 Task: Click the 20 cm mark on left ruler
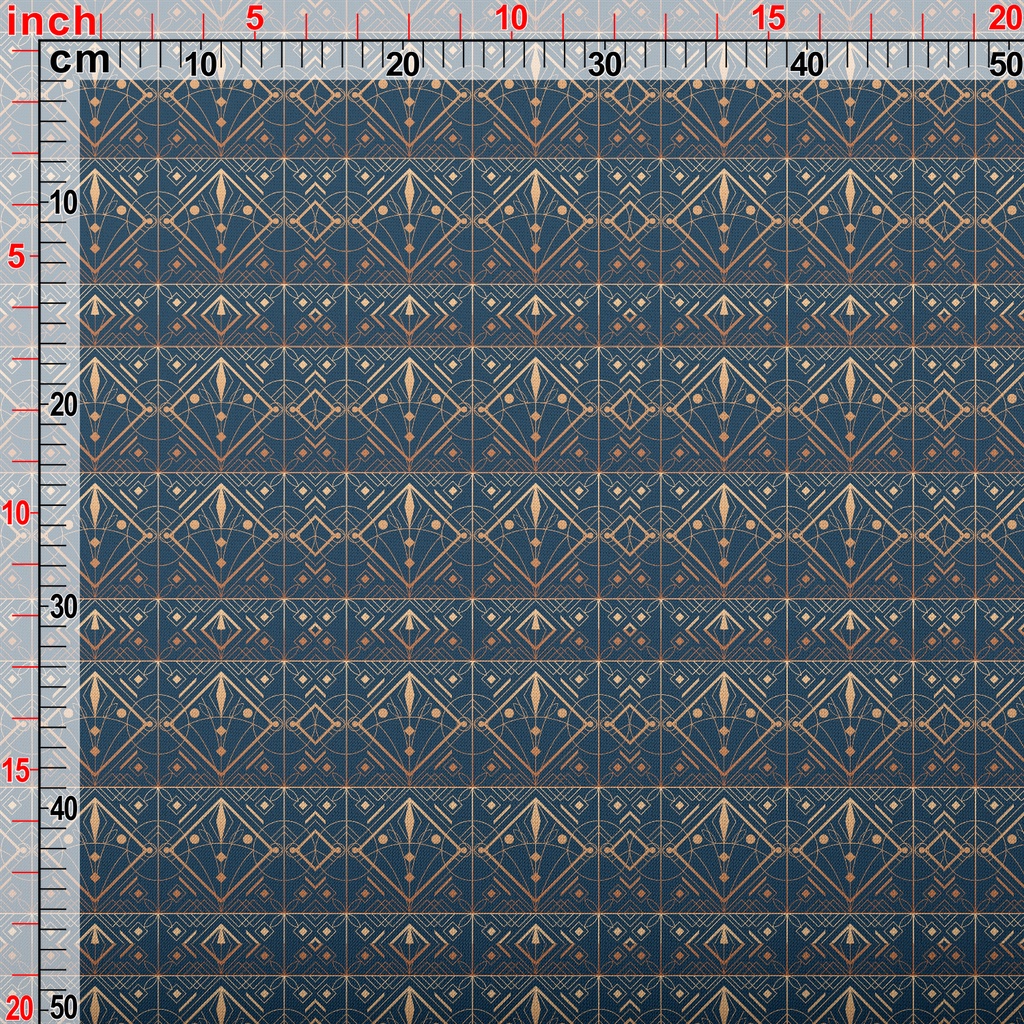click(63, 406)
